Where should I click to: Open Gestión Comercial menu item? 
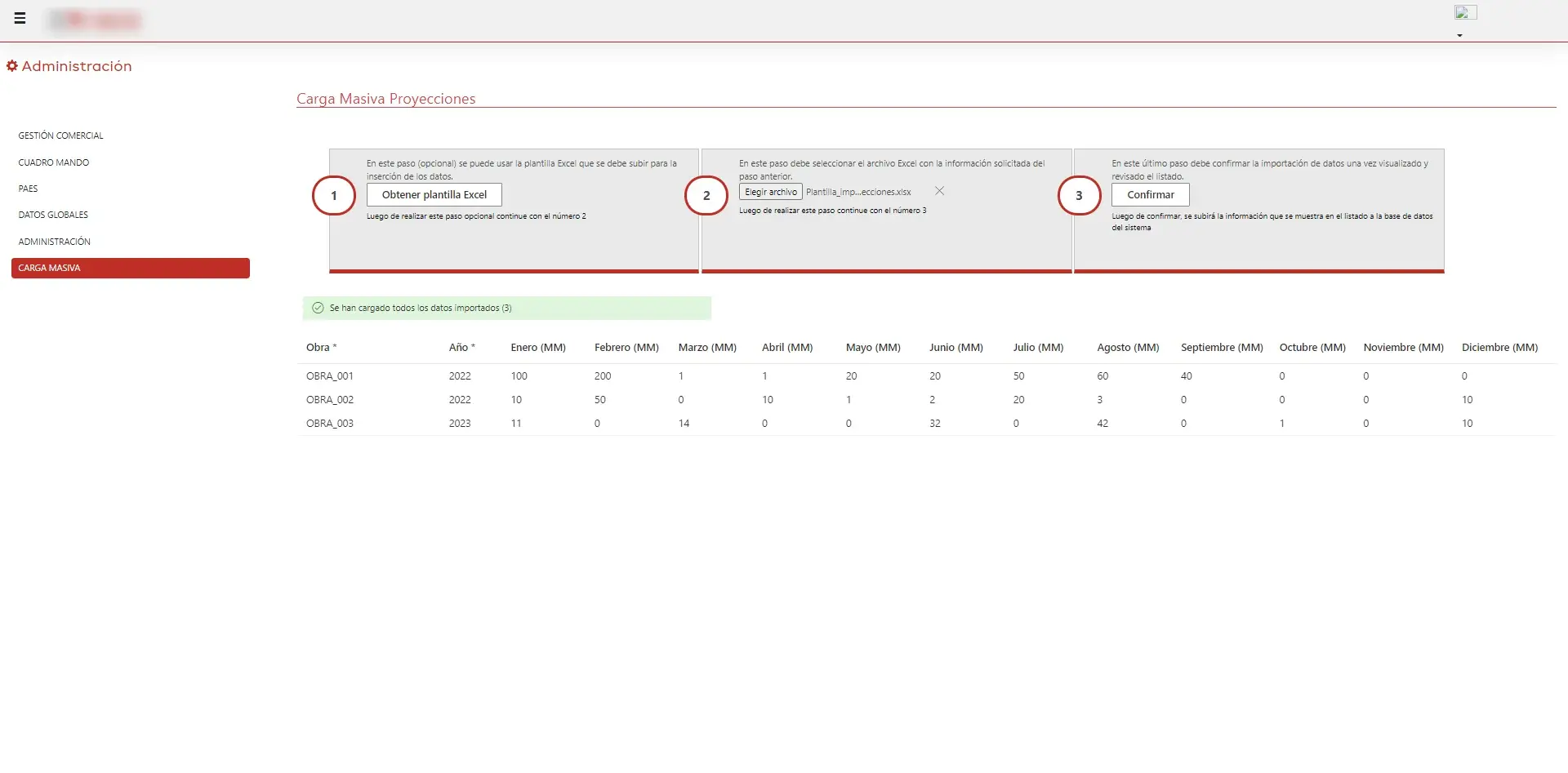[x=61, y=135]
